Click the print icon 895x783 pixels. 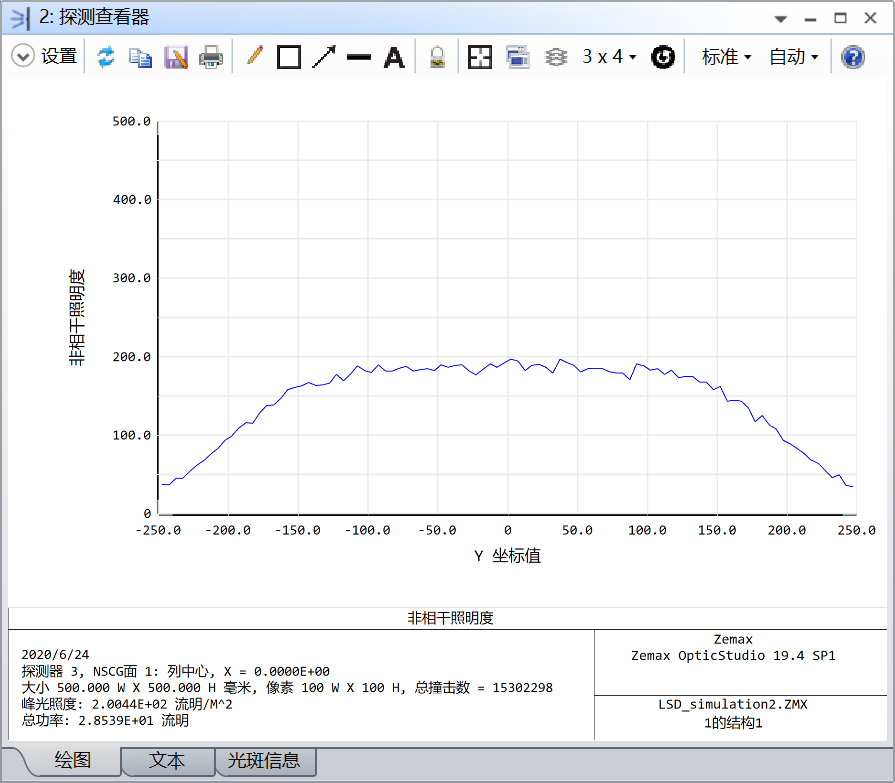[x=211, y=57]
